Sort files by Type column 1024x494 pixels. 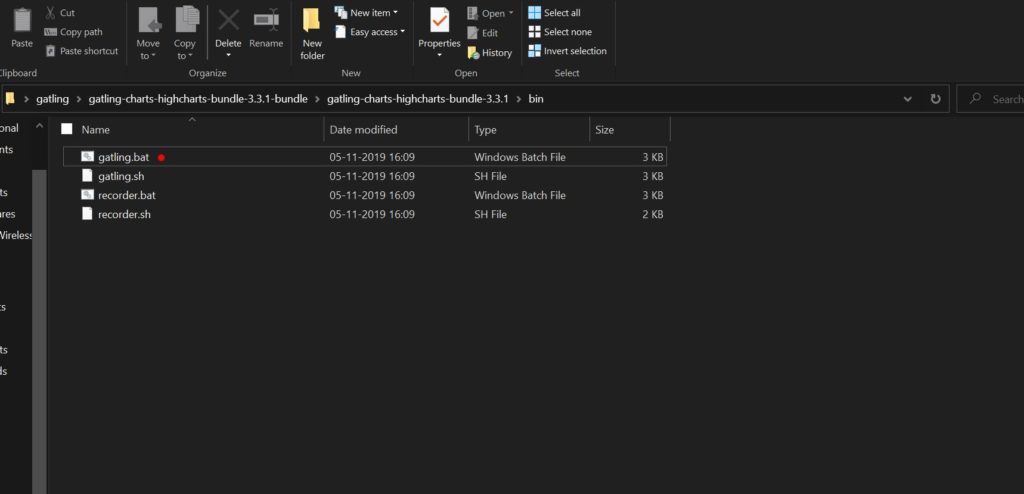click(485, 130)
